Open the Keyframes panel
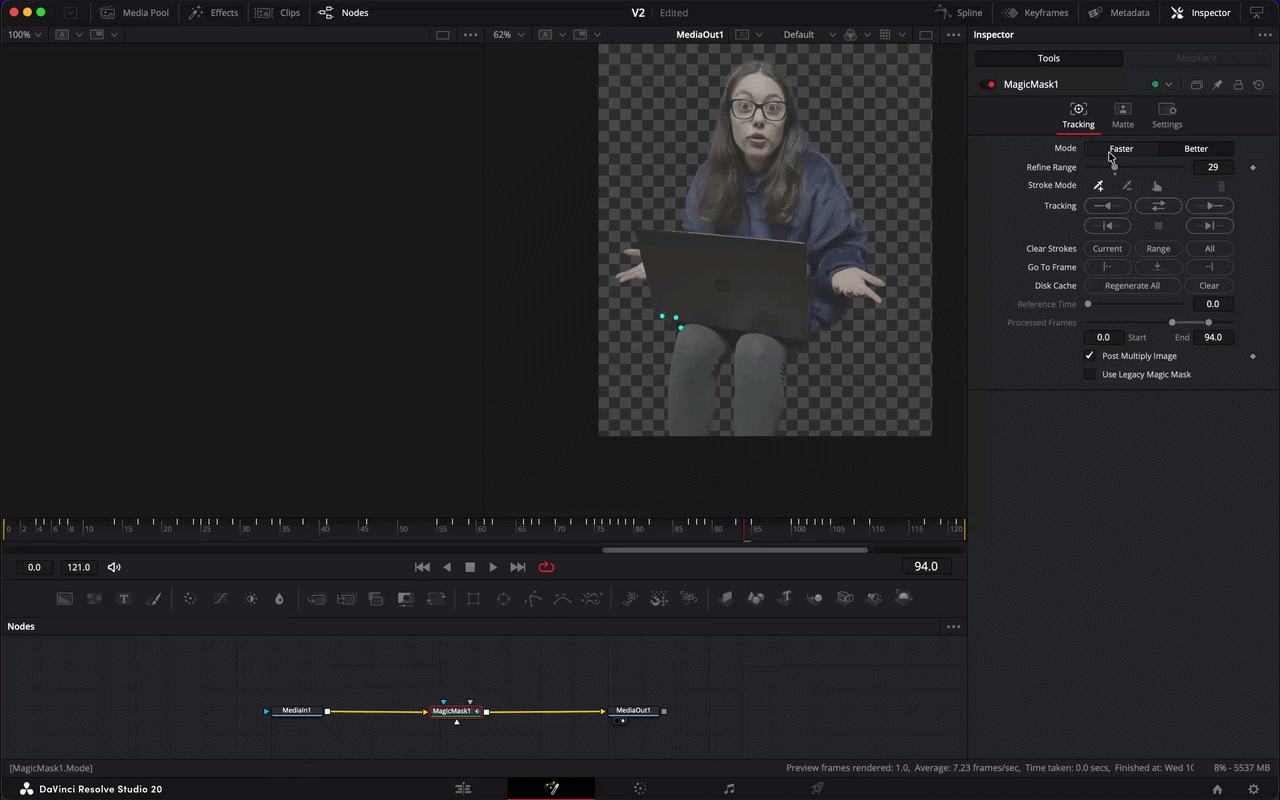Screen dimensions: 1280x800 (x=1036, y=13)
